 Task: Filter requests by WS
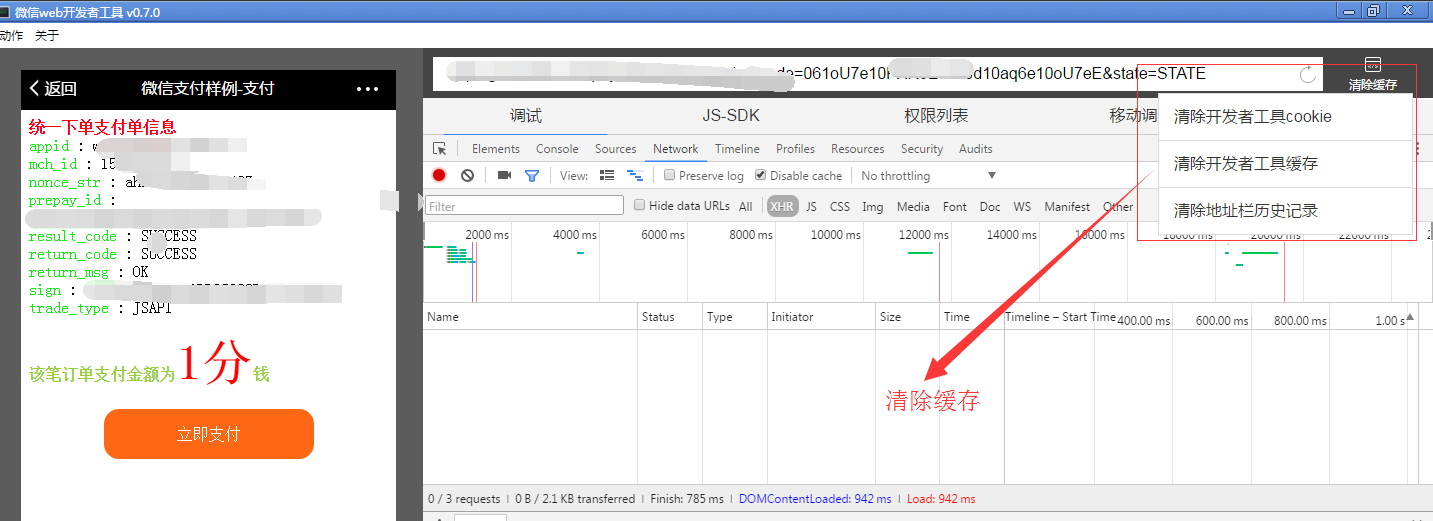[x=1022, y=206]
